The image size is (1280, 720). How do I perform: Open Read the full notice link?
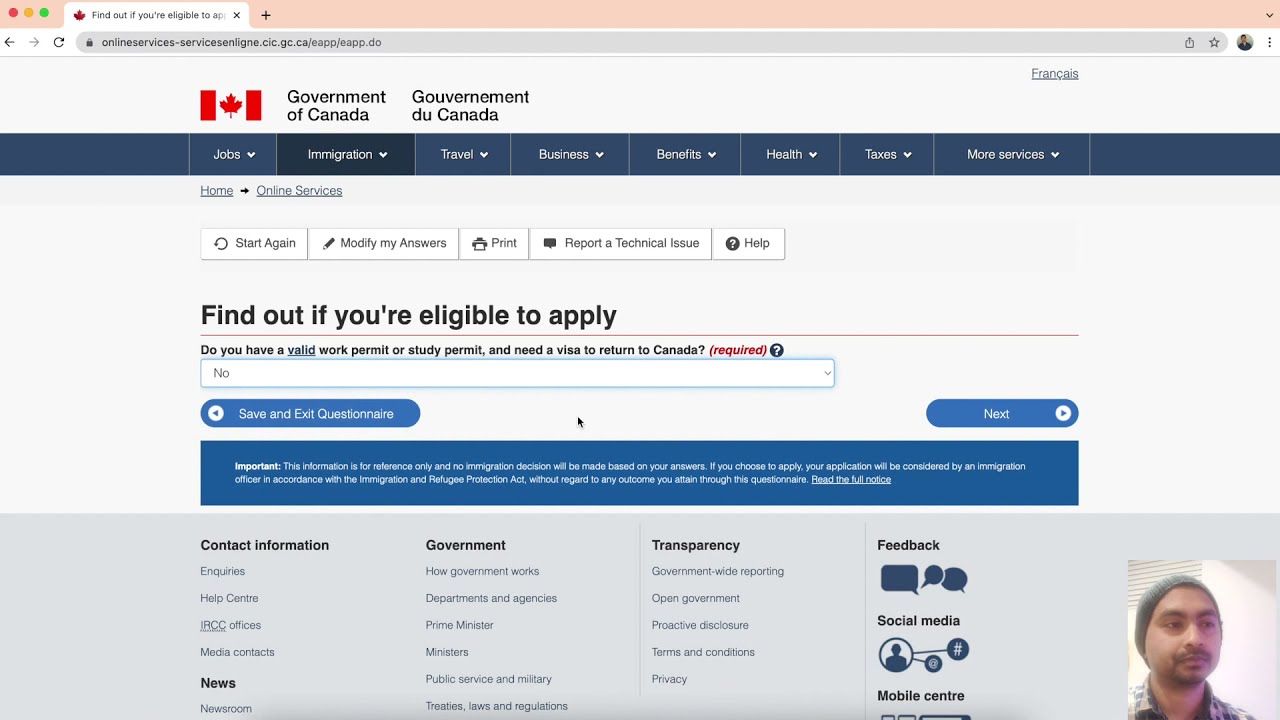tap(851, 480)
